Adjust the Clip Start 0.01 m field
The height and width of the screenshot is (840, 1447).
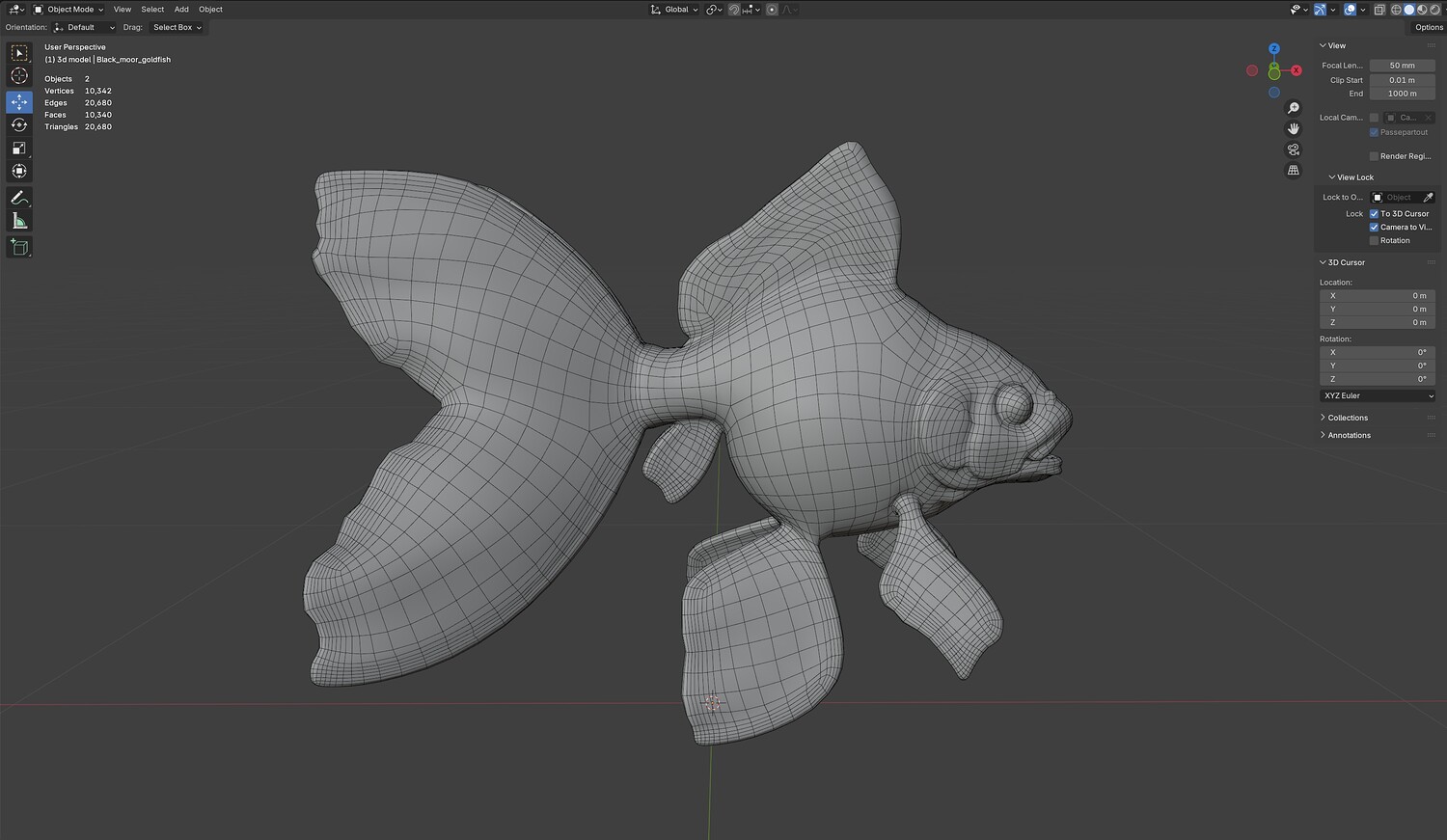1403,80
